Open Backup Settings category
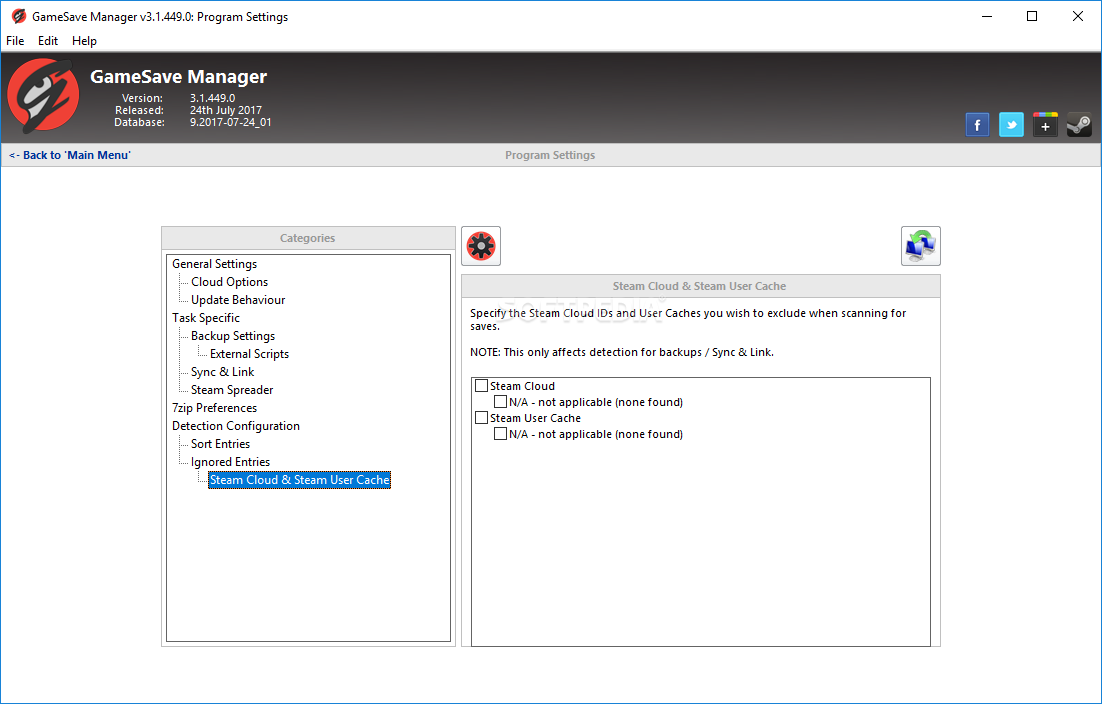Viewport: 1102px width, 704px height. point(233,336)
